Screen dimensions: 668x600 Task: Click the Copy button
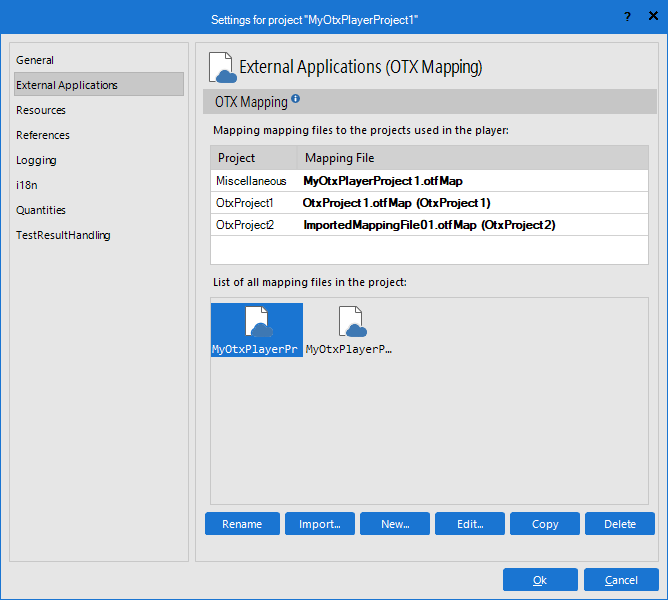pos(545,524)
